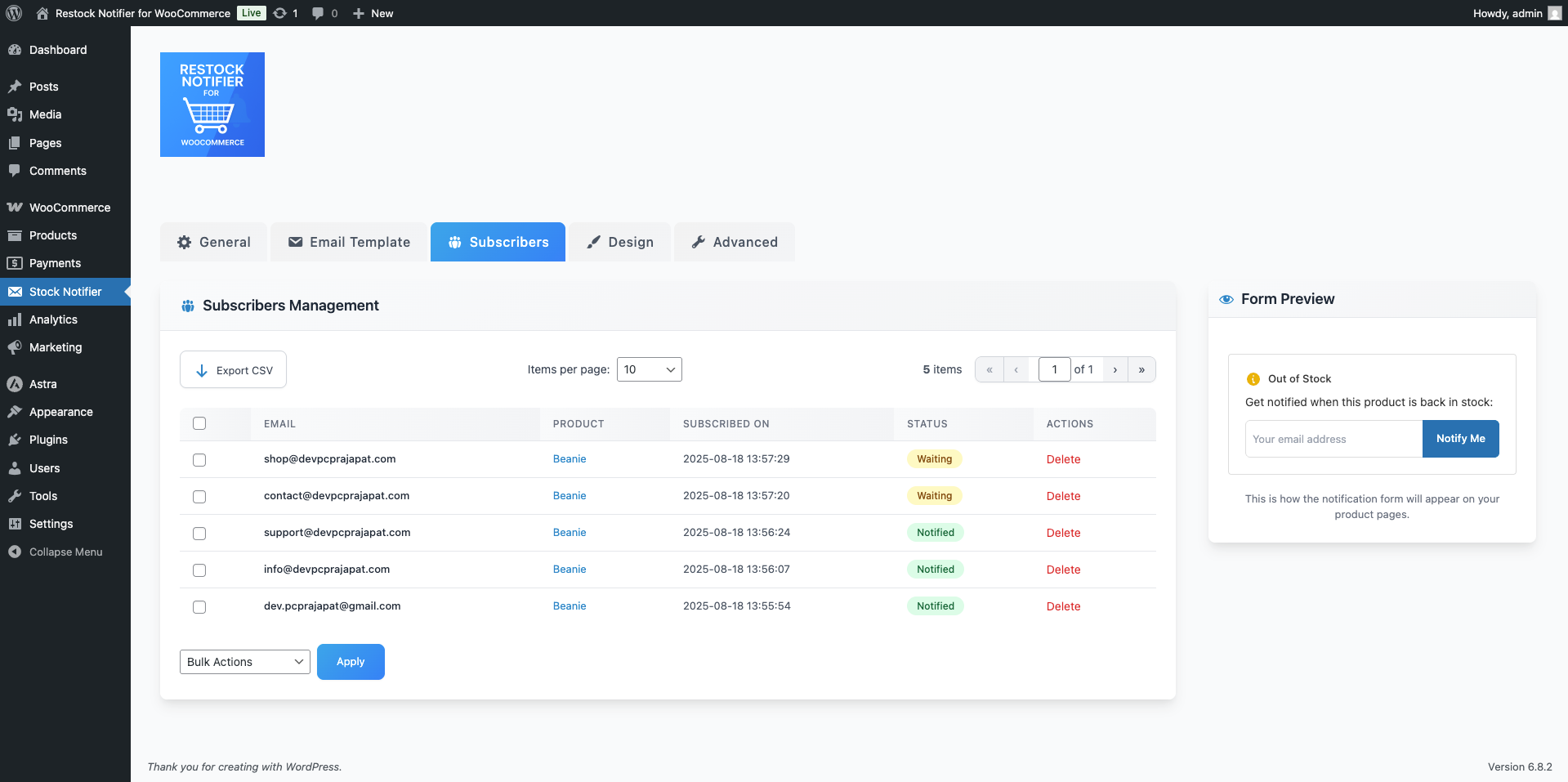The image size is (1568, 782).
Task: Click the WordPress logo in admin bar
Action: 13,12
